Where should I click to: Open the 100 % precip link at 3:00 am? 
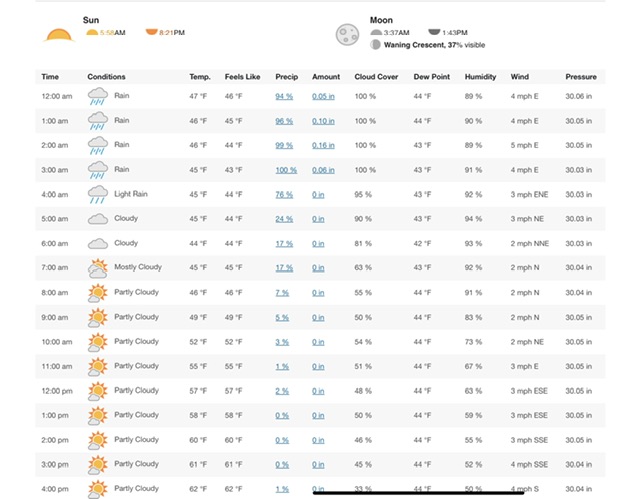click(x=286, y=170)
